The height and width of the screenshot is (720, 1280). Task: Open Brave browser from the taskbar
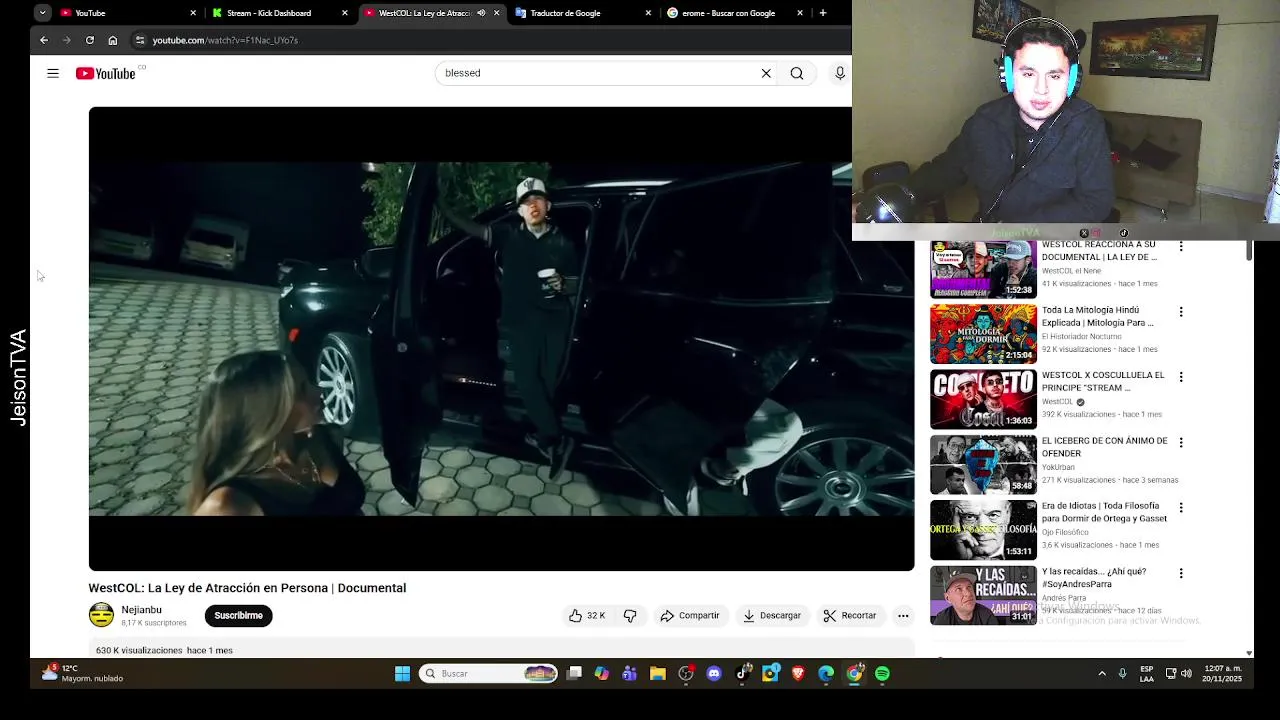pos(798,674)
